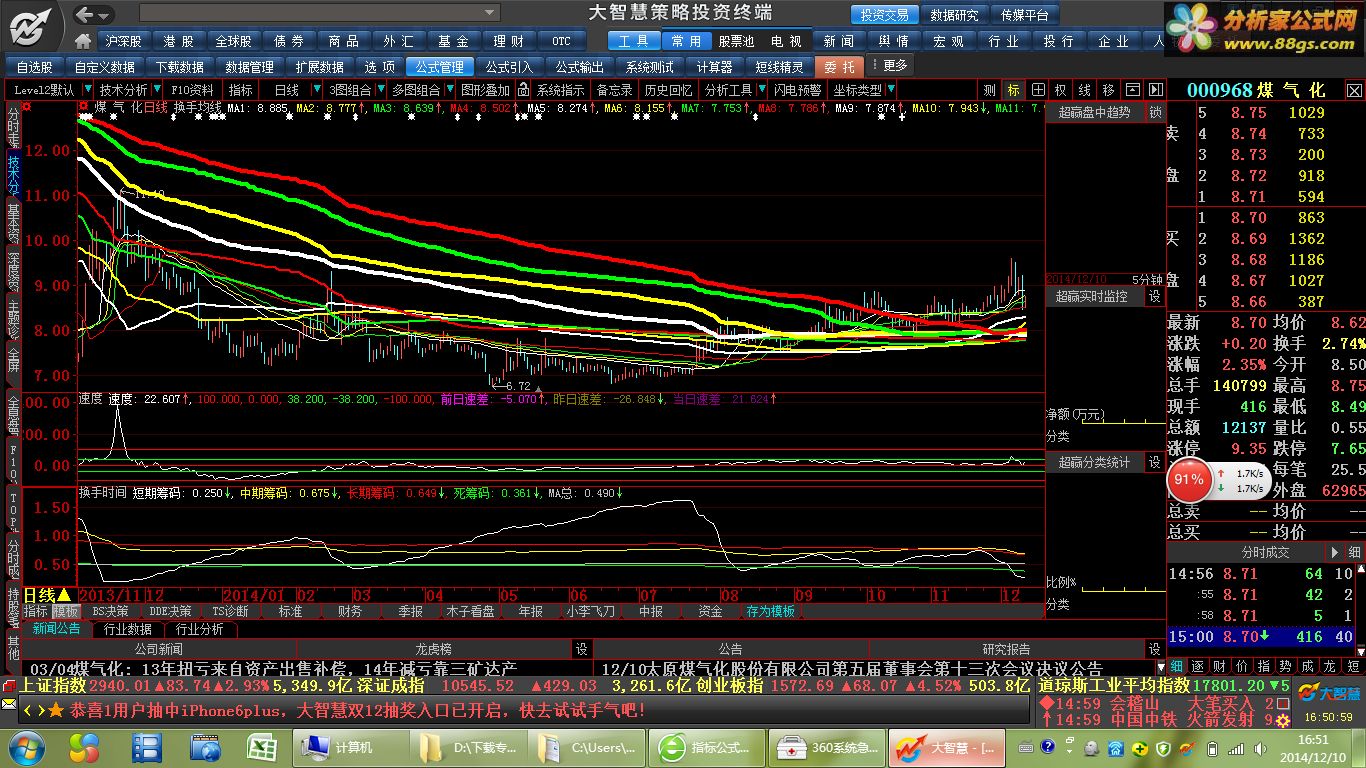
Task: Click the volume speaker icon in tray
Action: (x=1259, y=748)
